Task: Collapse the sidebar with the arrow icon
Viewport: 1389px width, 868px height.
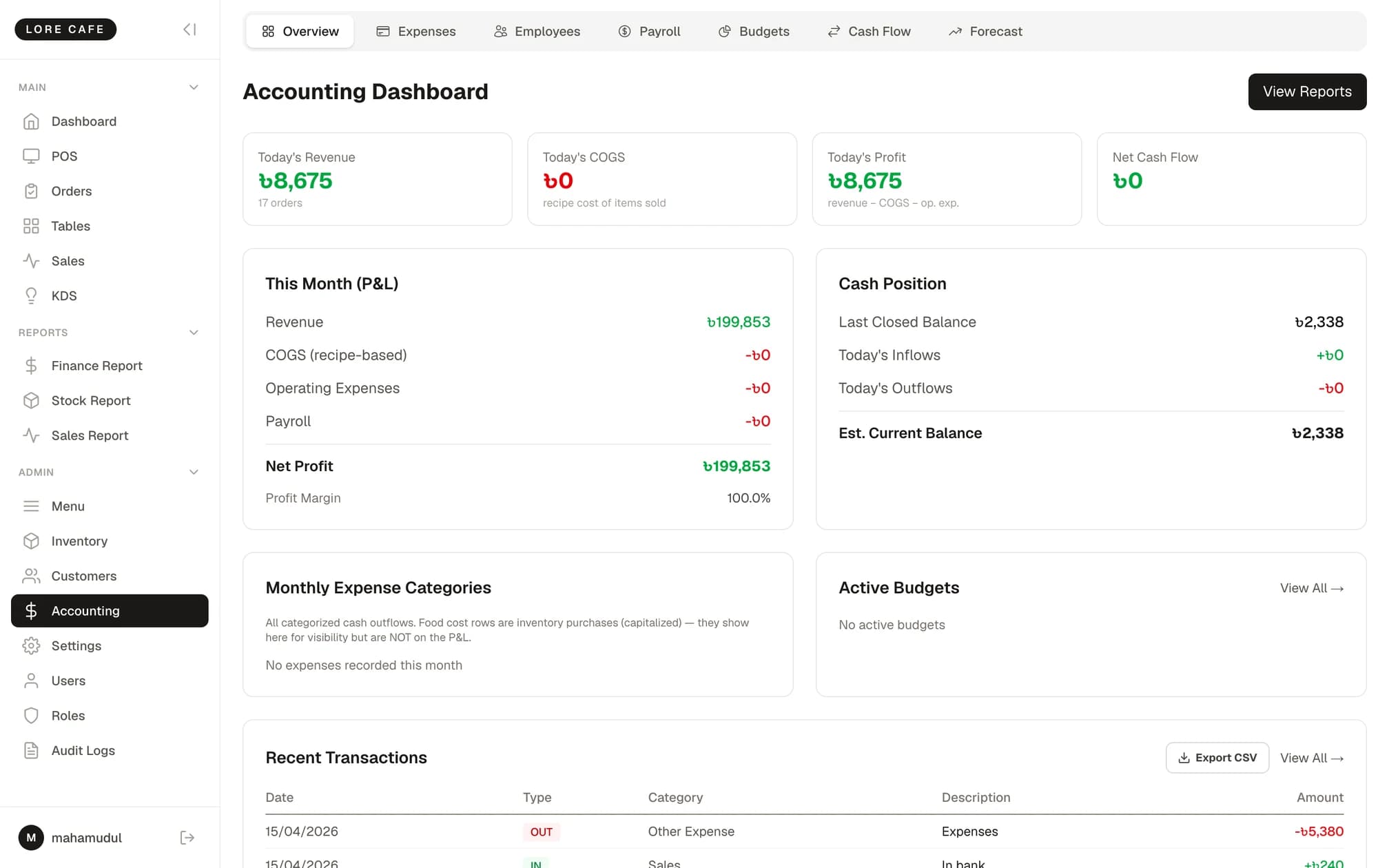Action: click(189, 29)
